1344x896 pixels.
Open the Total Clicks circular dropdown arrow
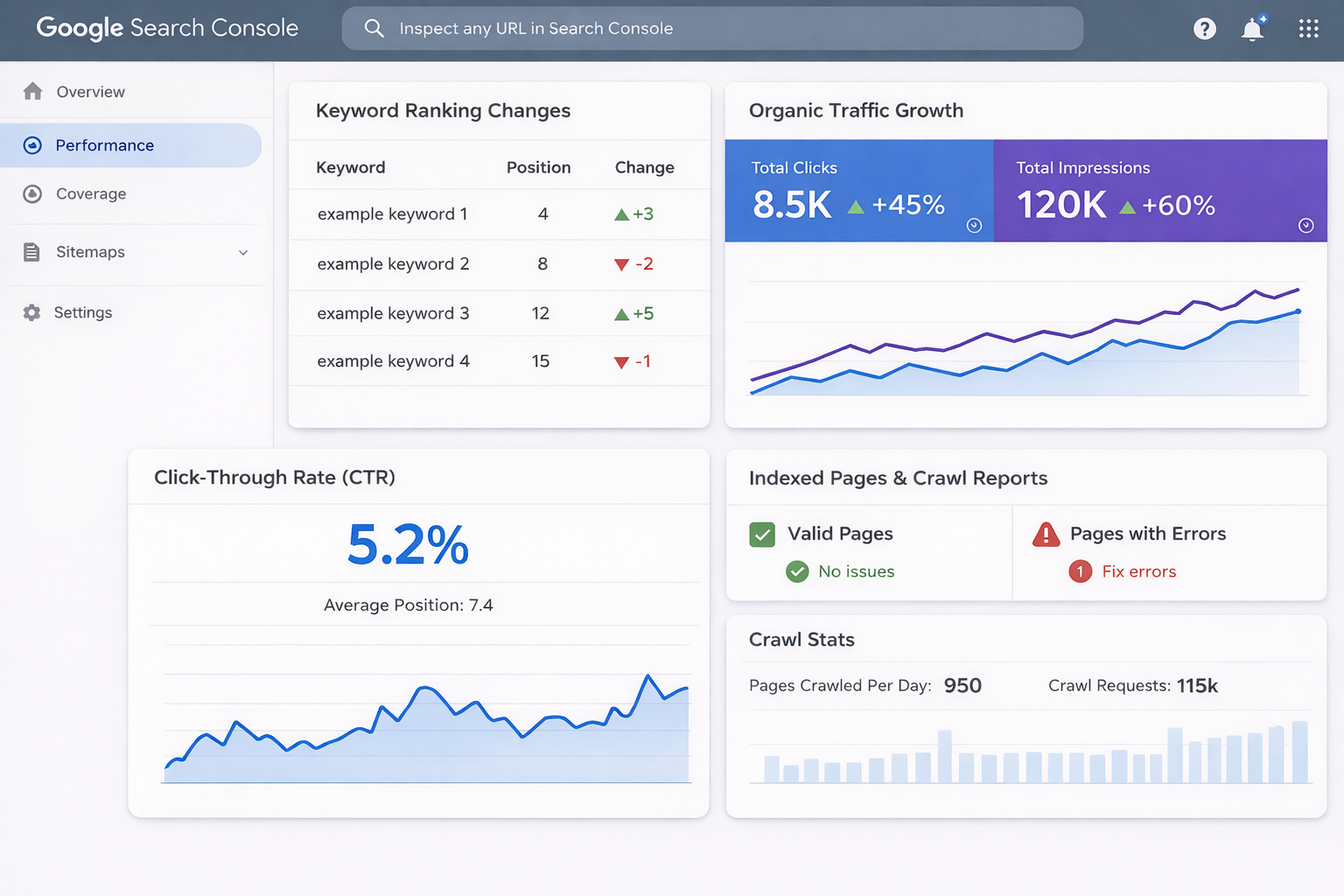coord(974,226)
